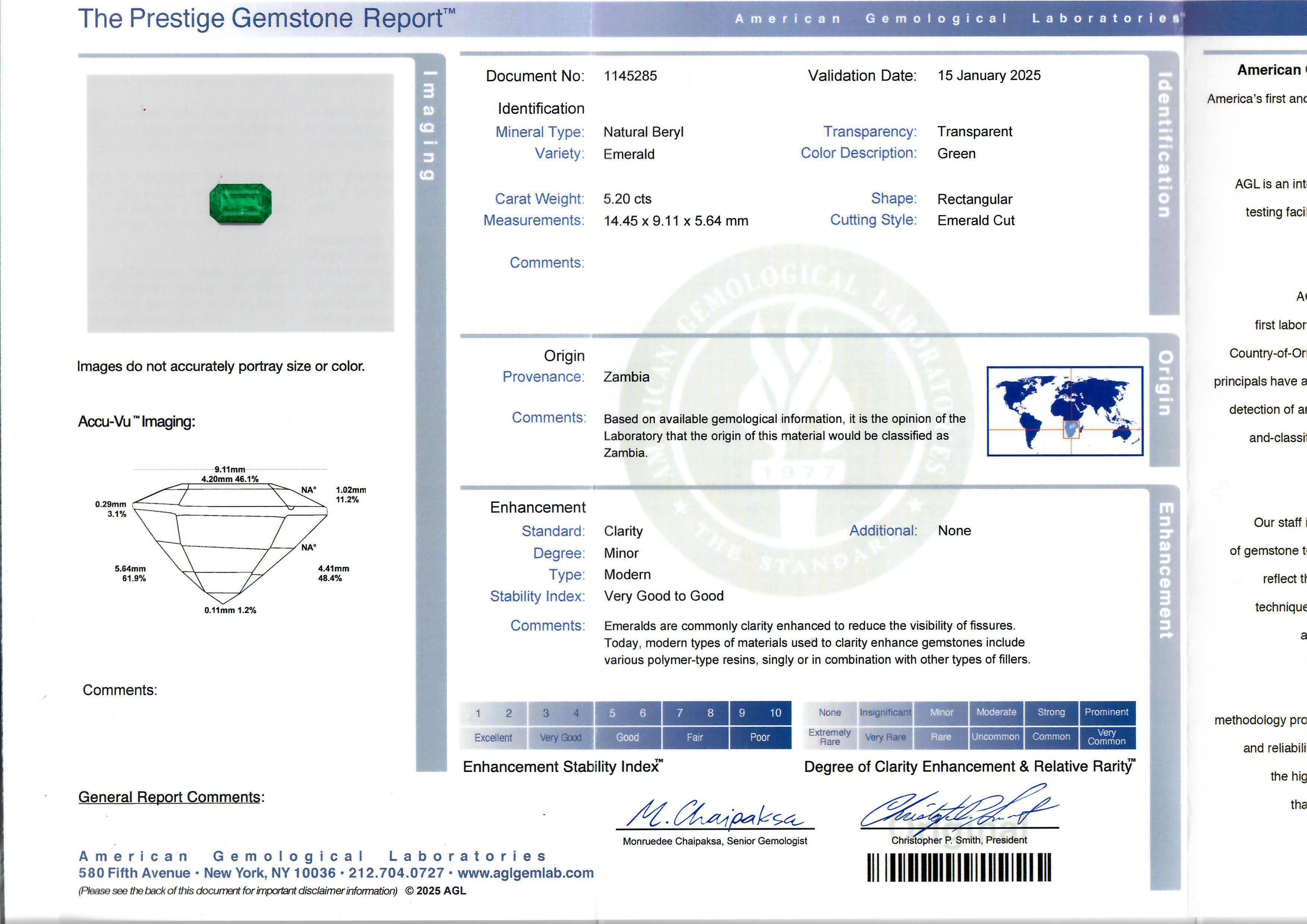The image size is (1307, 924).
Task: Select the Excellent stability index cell
Action: [x=493, y=738]
